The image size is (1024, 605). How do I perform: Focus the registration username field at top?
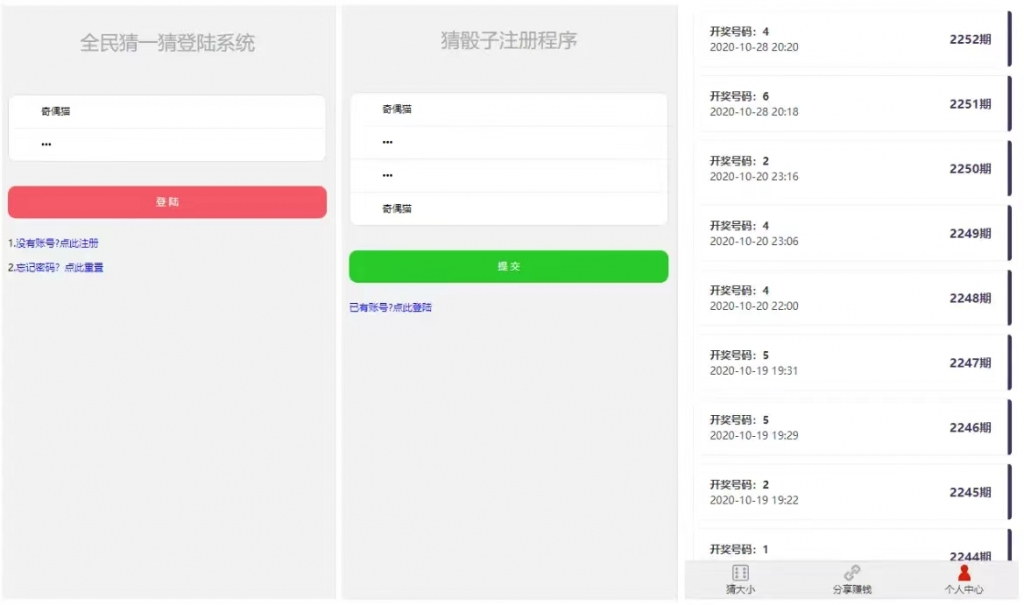509,109
